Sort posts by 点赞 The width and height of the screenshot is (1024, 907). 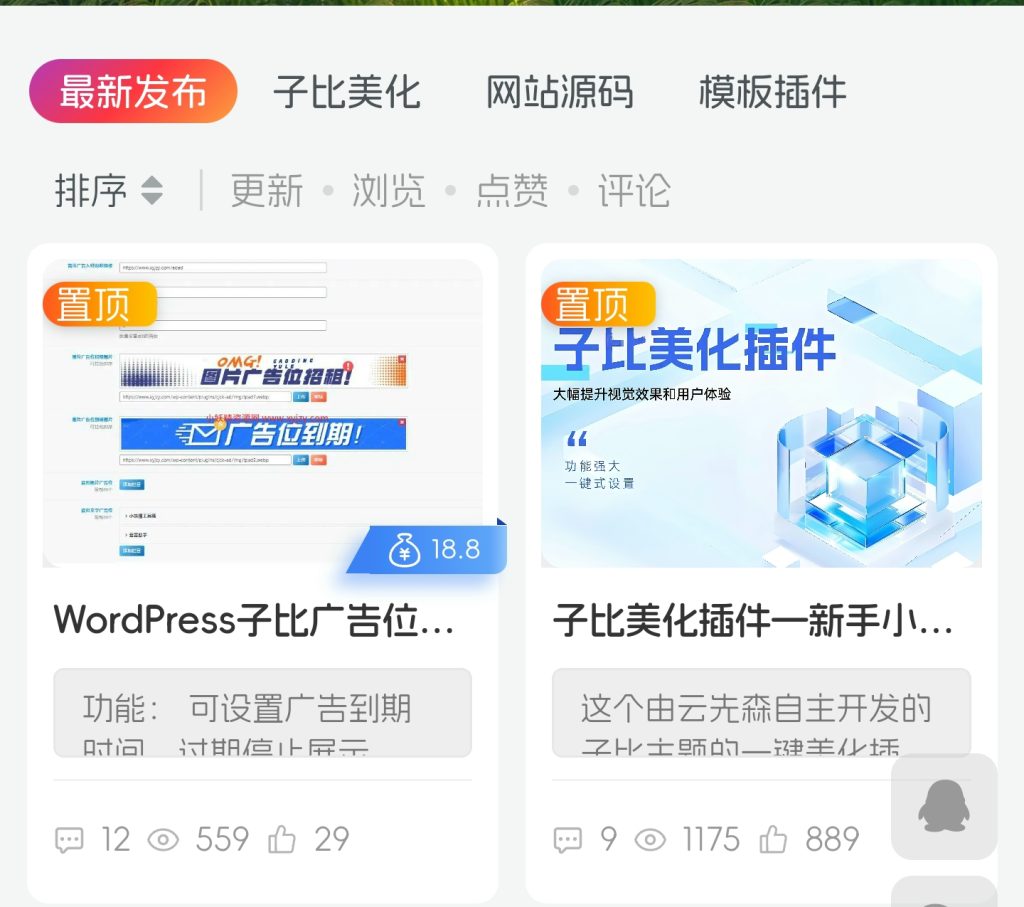pyautogui.click(x=511, y=190)
